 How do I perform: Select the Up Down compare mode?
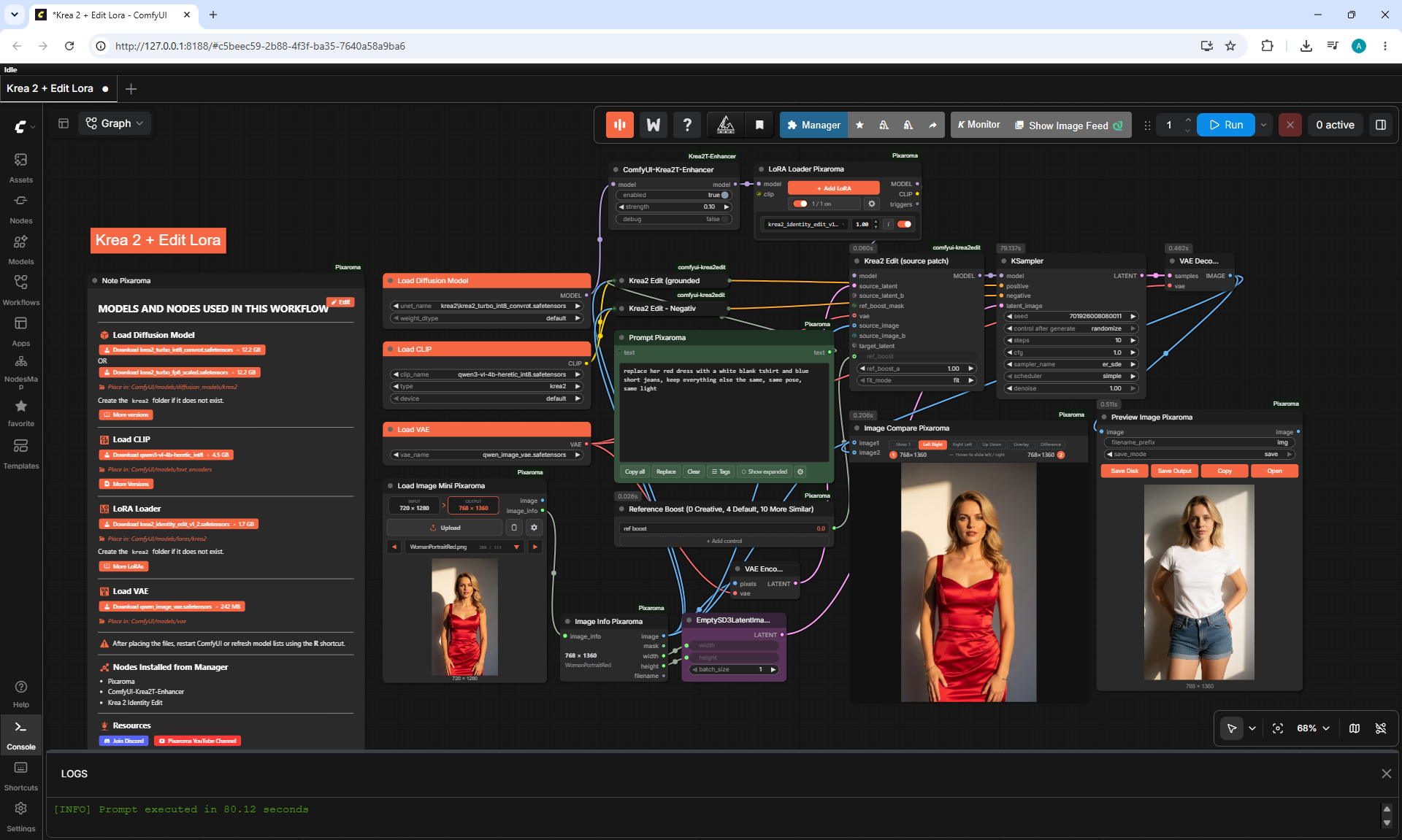[x=992, y=444]
